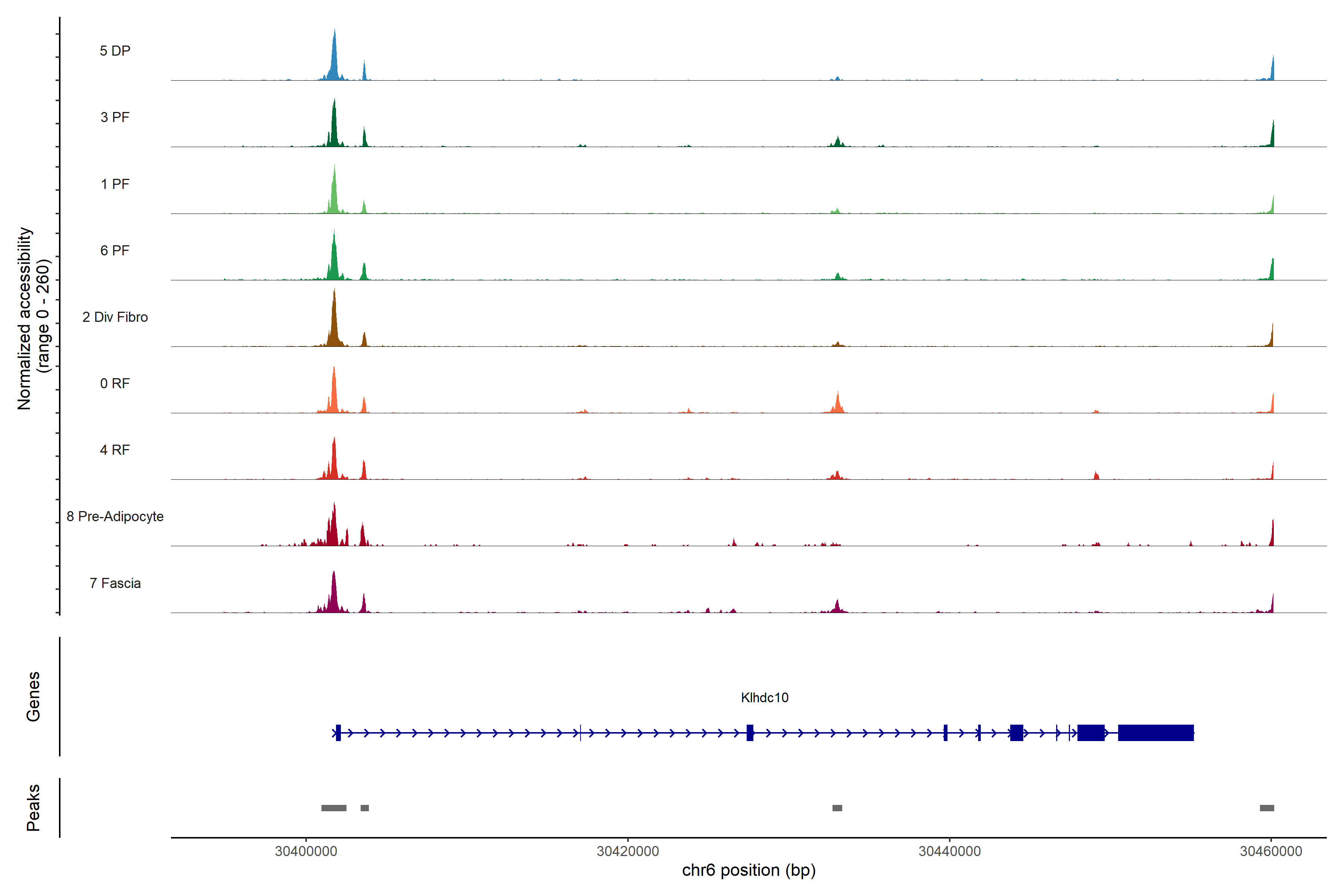Click the widest gray peak bar on the left

pos(334,808)
